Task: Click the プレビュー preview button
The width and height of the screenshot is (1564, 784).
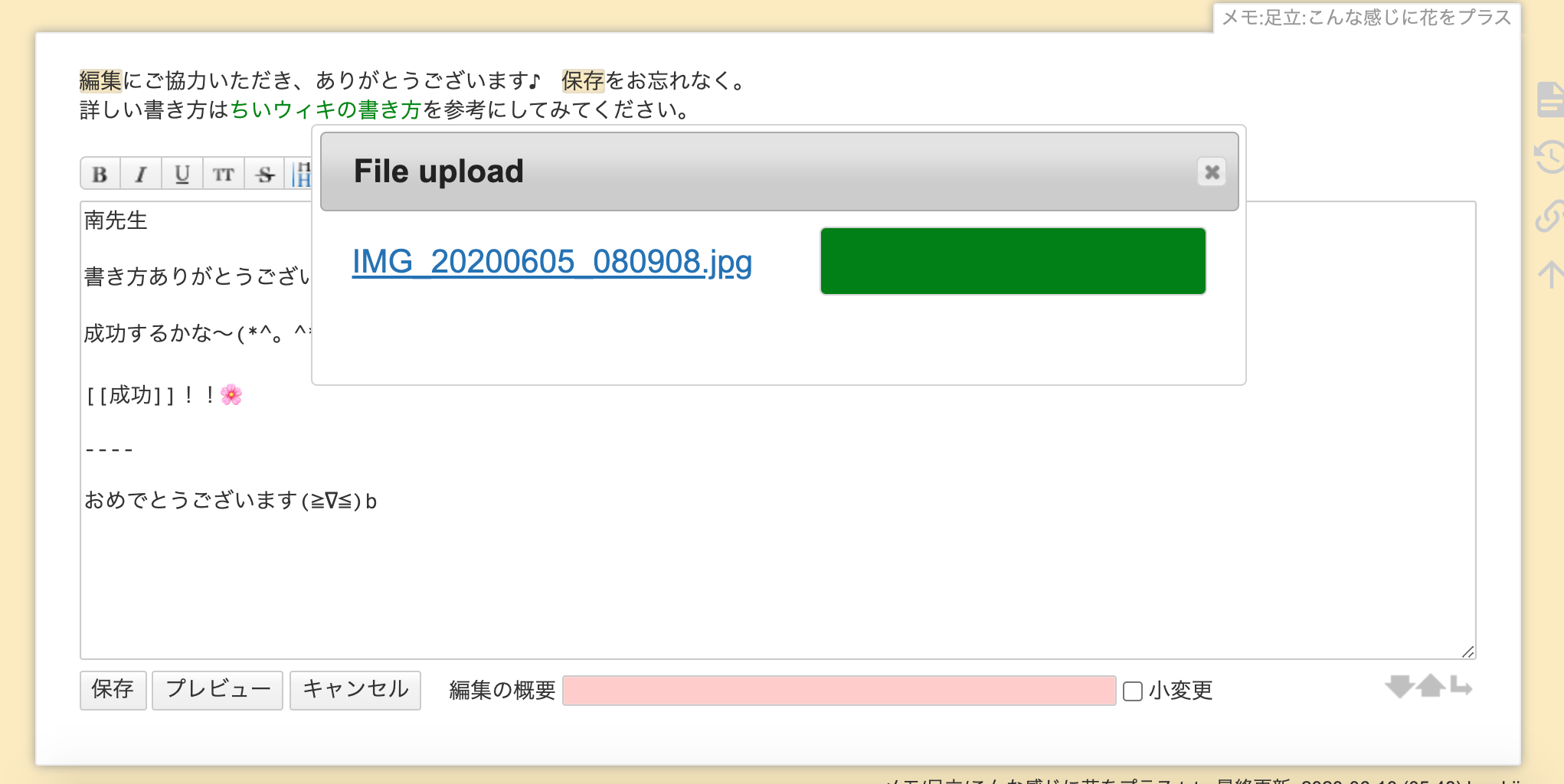Action: pos(218,690)
